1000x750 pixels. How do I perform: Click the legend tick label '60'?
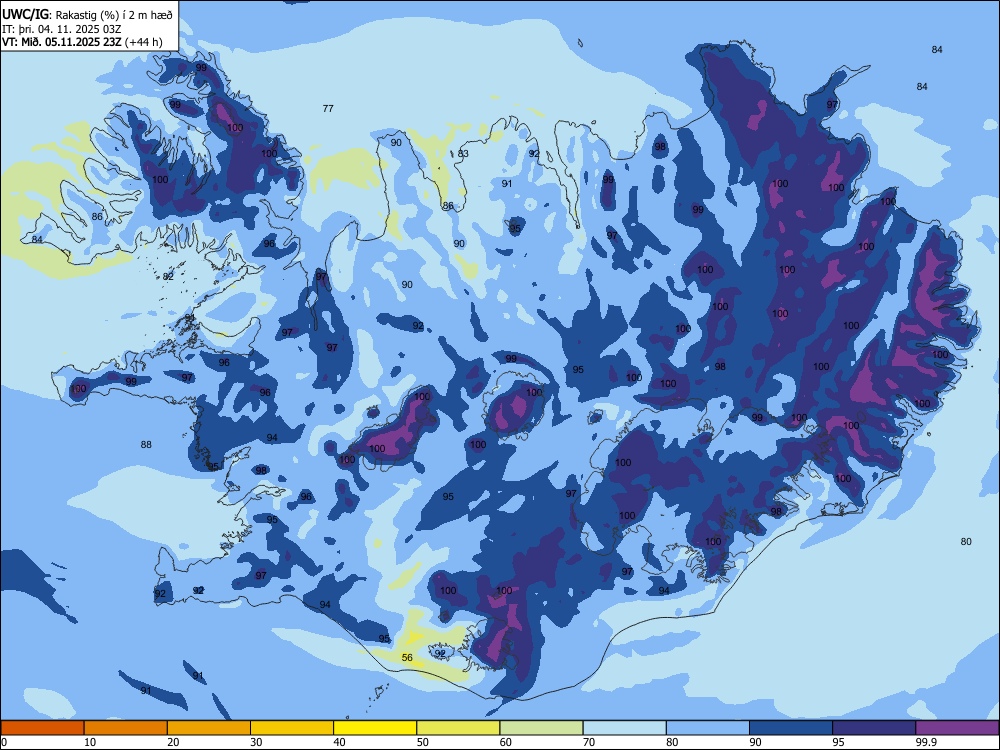[x=506, y=742]
